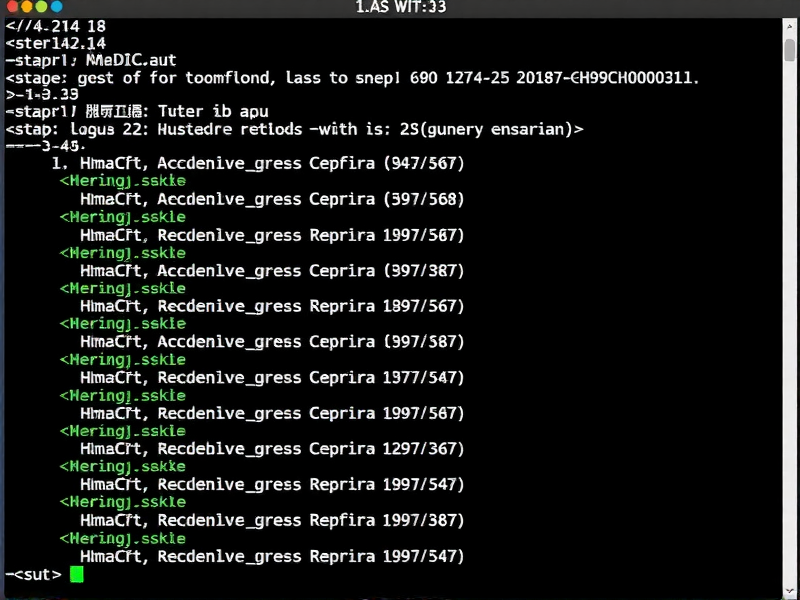The image size is (800, 600).
Task: Click the window title '1.AS WIT:33'
Action: (x=401, y=7)
